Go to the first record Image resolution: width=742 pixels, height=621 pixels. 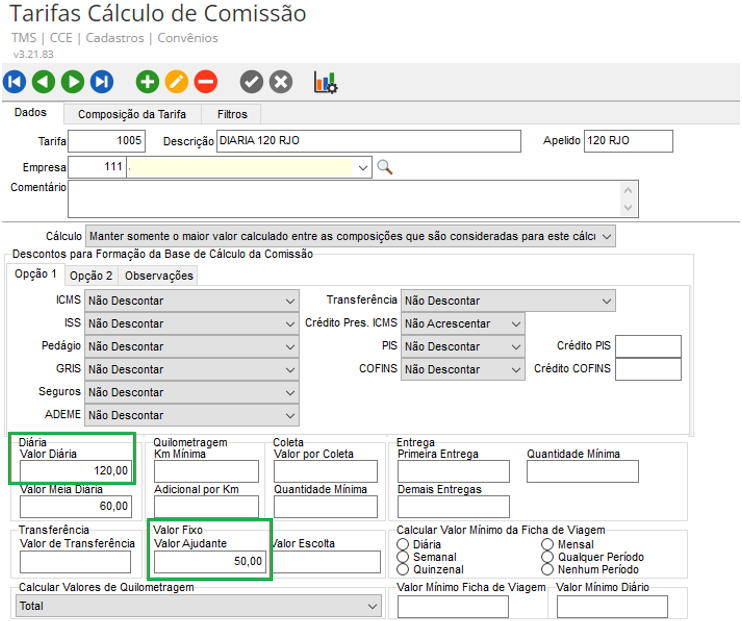15,82
